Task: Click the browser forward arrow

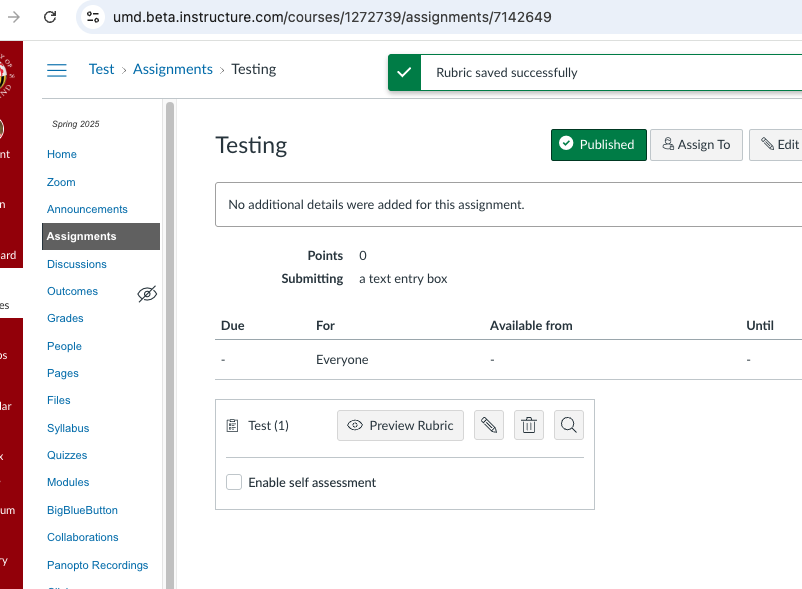Action: (x=14, y=17)
